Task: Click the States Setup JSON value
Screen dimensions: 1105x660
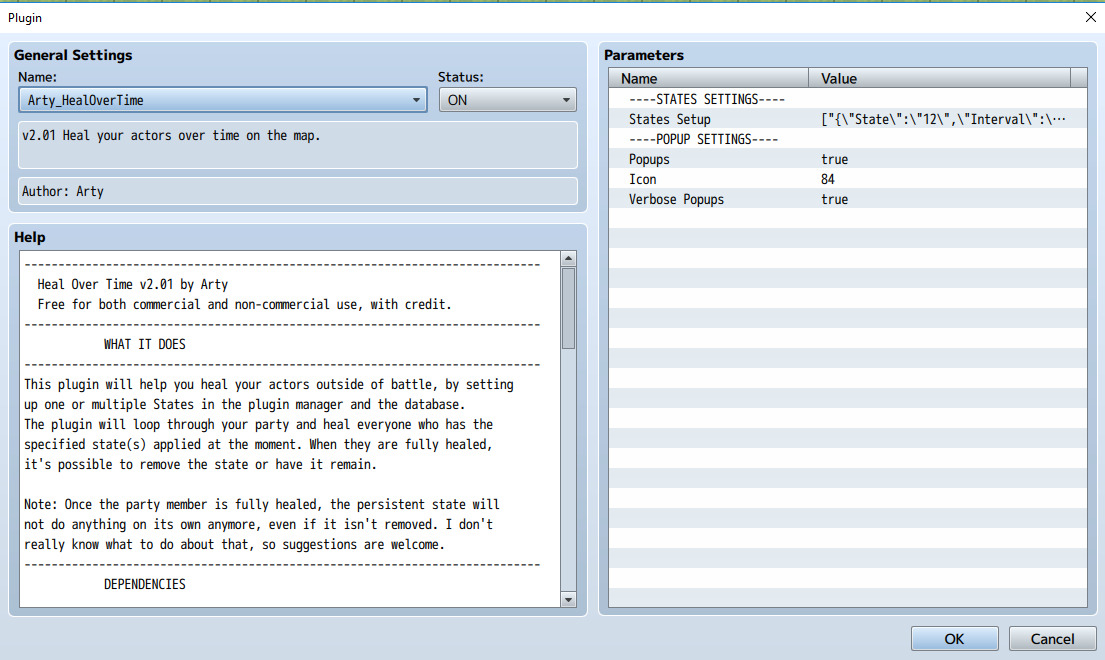Action: (942, 119)
